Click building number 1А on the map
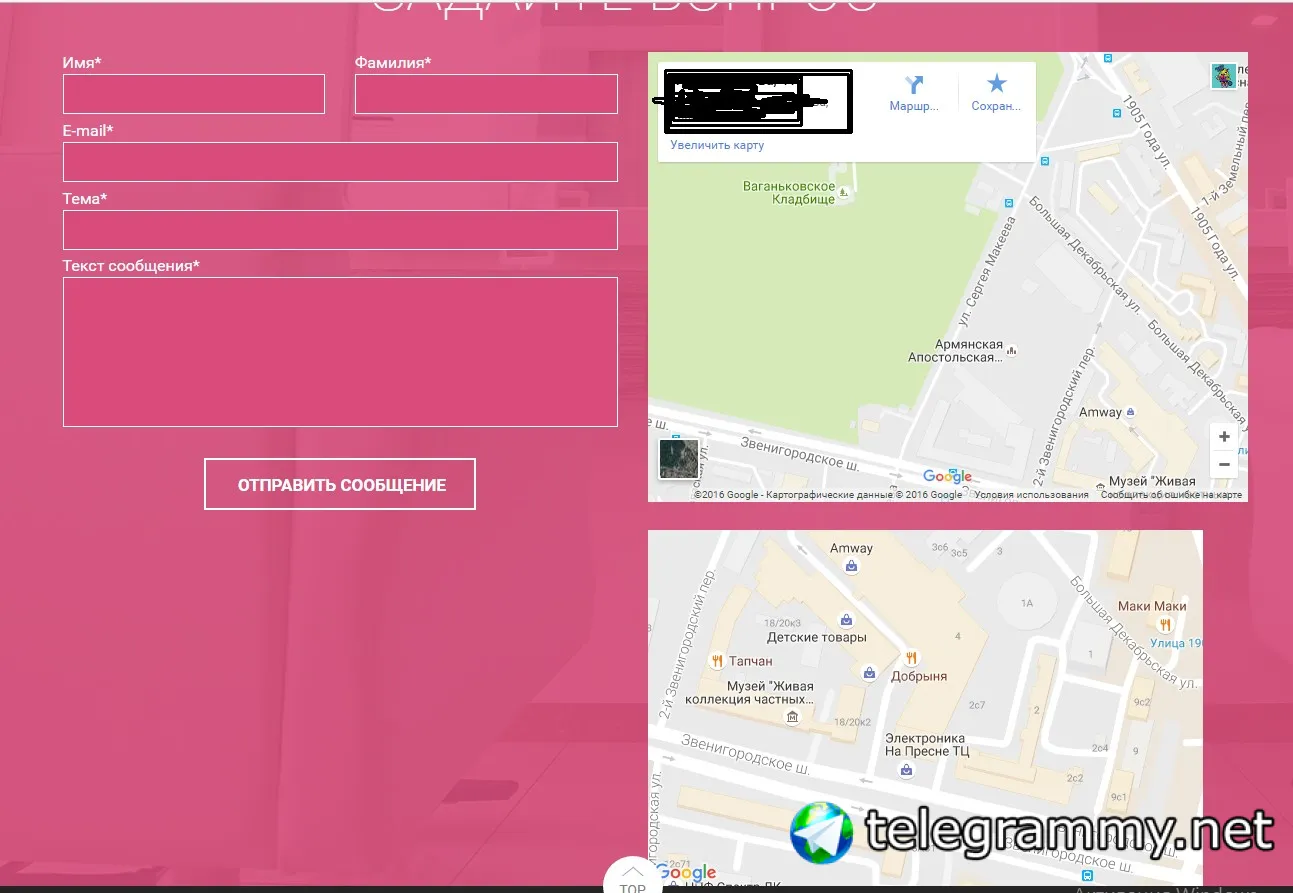Image resolution: width=1293 pixels, height=893 pixels. [x=1026, y=604]
